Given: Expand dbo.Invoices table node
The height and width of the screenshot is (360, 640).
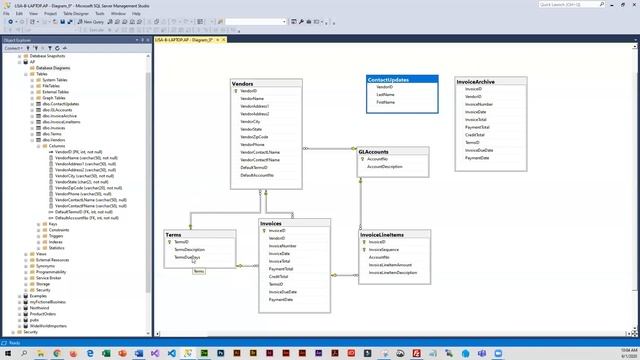Looking at the screenshot, I should [x=32, y=128].
